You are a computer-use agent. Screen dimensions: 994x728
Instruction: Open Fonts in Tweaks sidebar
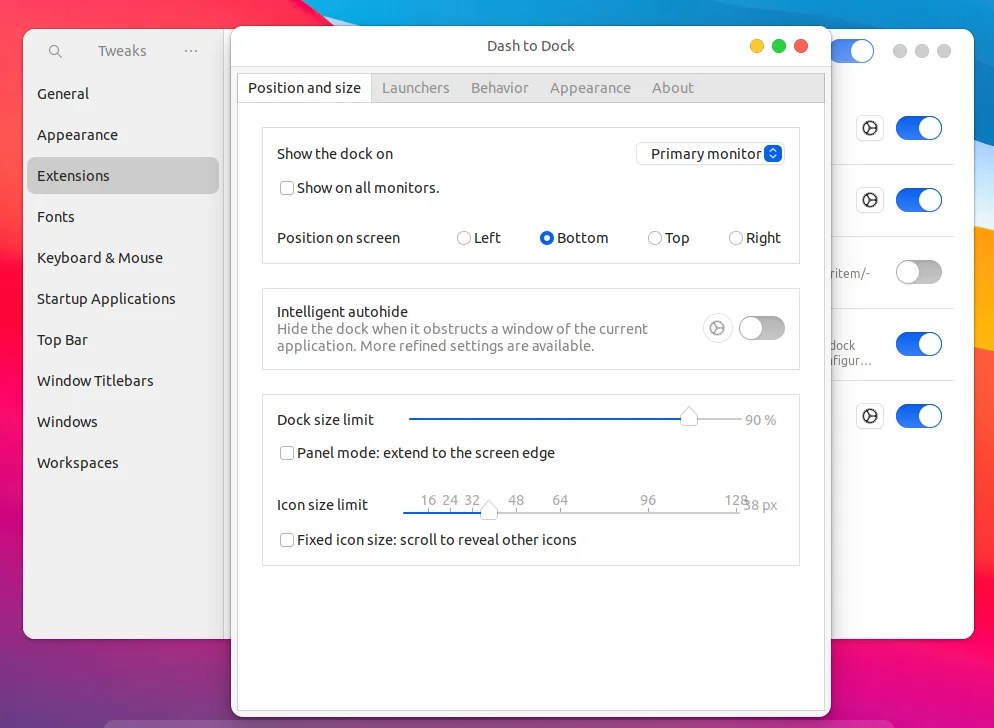tap(123, 217)
